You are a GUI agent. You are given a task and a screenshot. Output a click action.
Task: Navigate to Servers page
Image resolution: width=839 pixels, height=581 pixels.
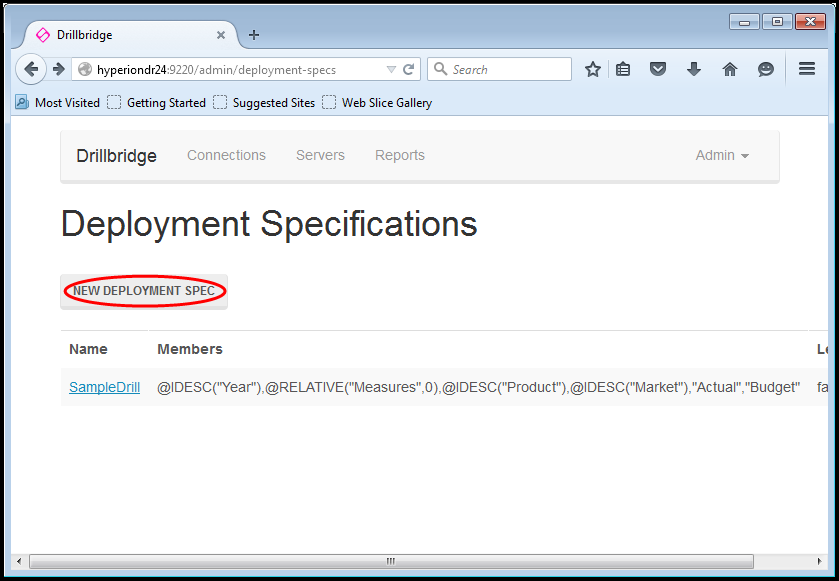click(x=321, y=155)
